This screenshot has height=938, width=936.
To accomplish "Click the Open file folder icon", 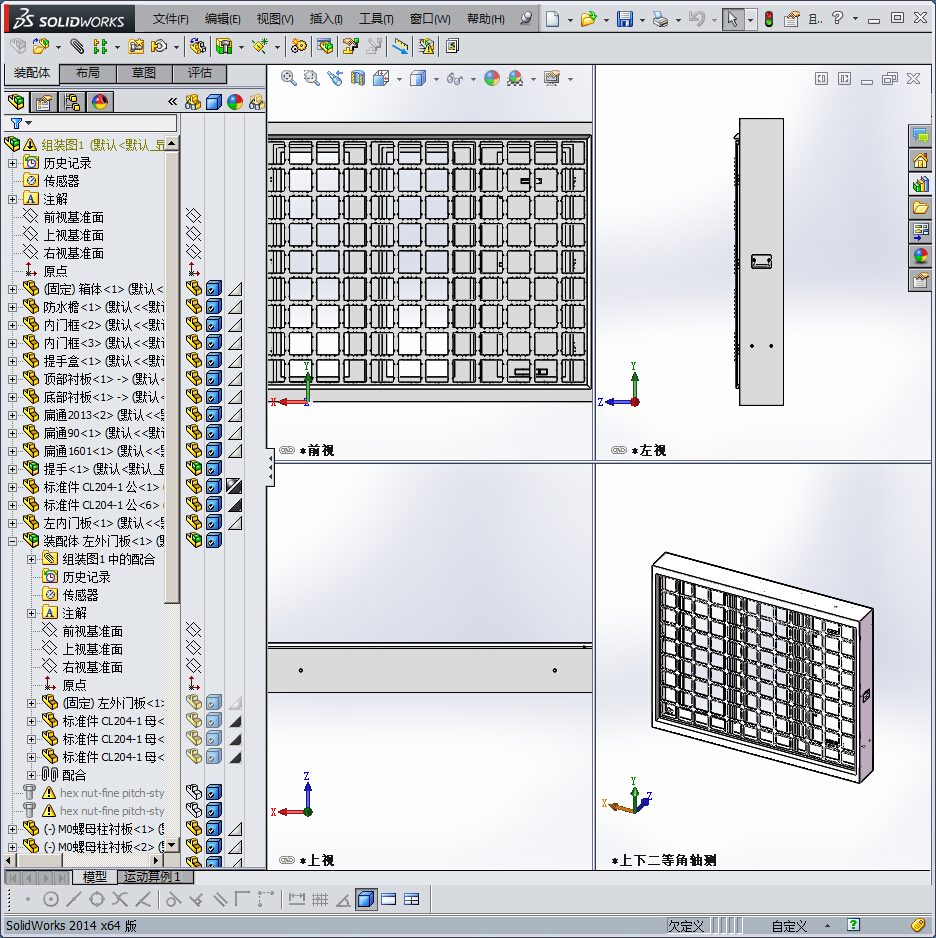I will pos(589,19).
